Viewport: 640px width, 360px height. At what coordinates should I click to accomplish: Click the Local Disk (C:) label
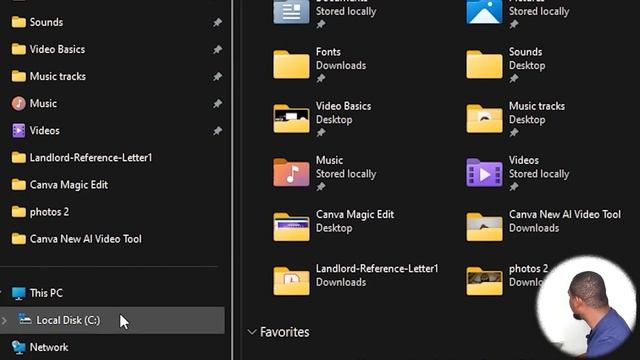(x=68, y=320)
